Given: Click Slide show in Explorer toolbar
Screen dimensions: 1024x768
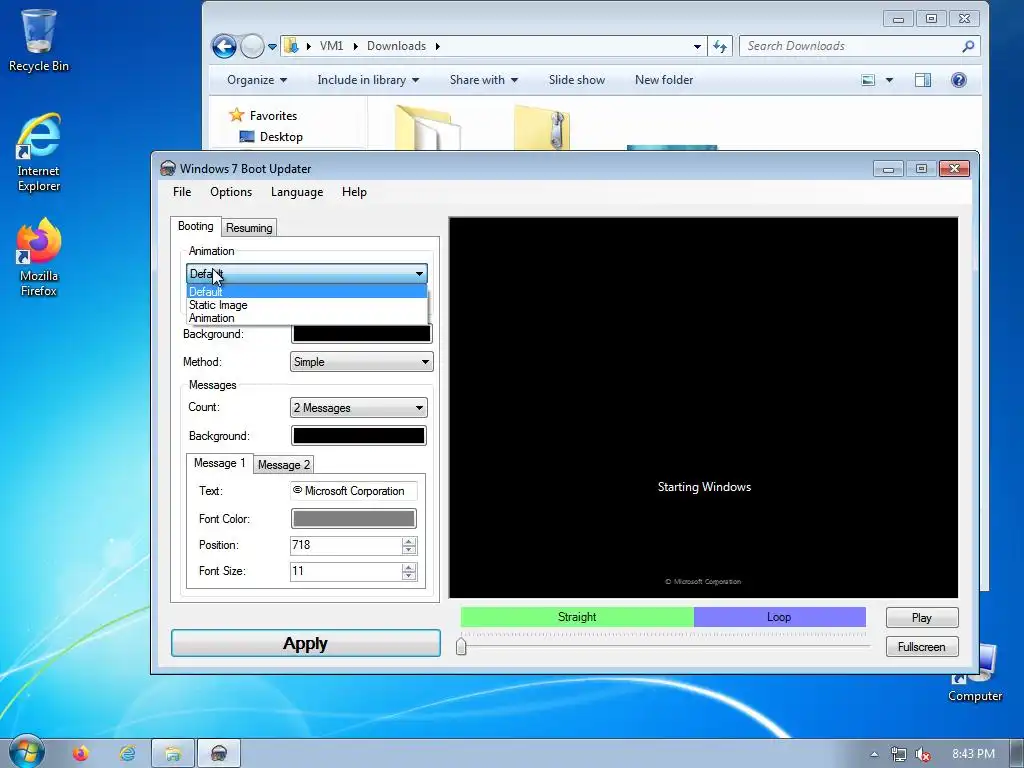Looking at the screenshot, I should pos(577,80).
